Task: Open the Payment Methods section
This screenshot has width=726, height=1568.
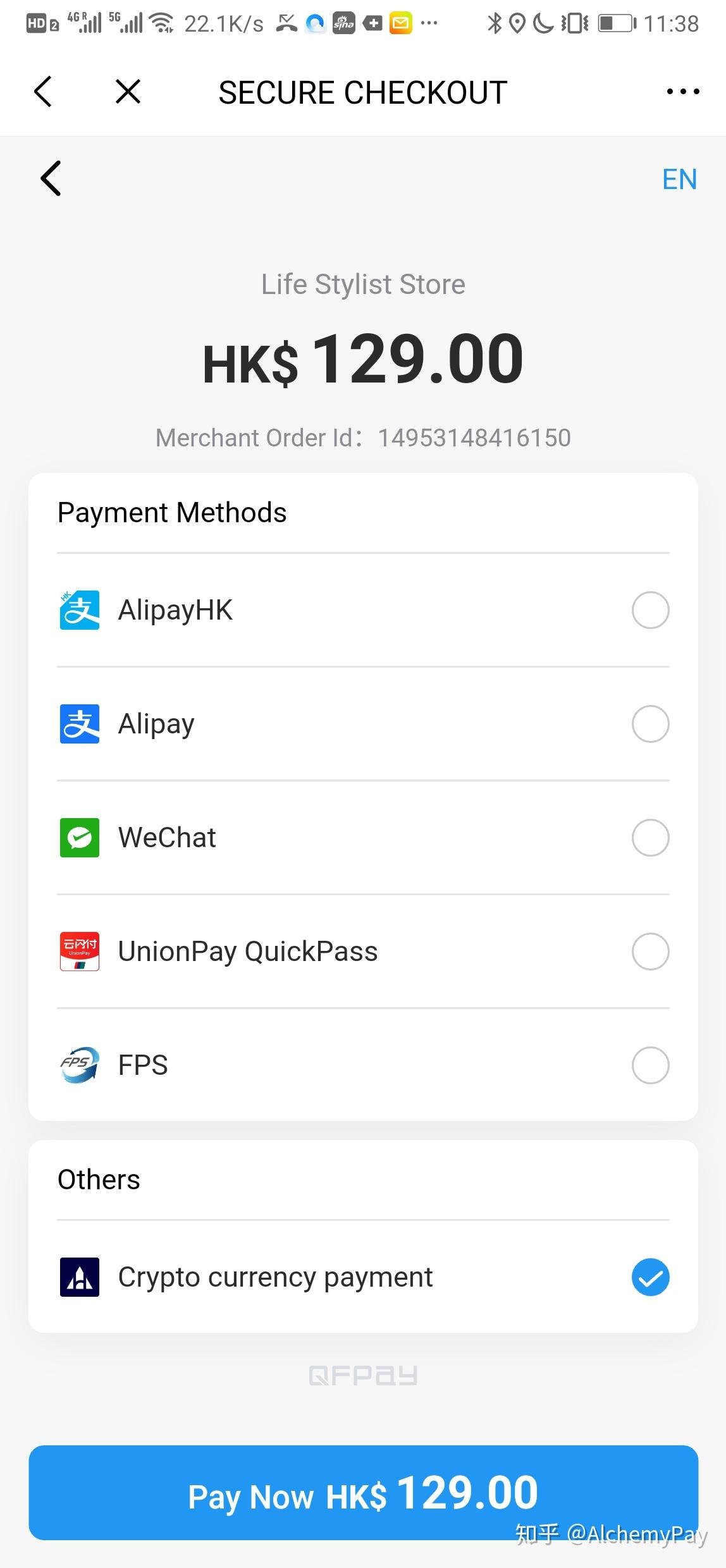Action: [172, 512]
